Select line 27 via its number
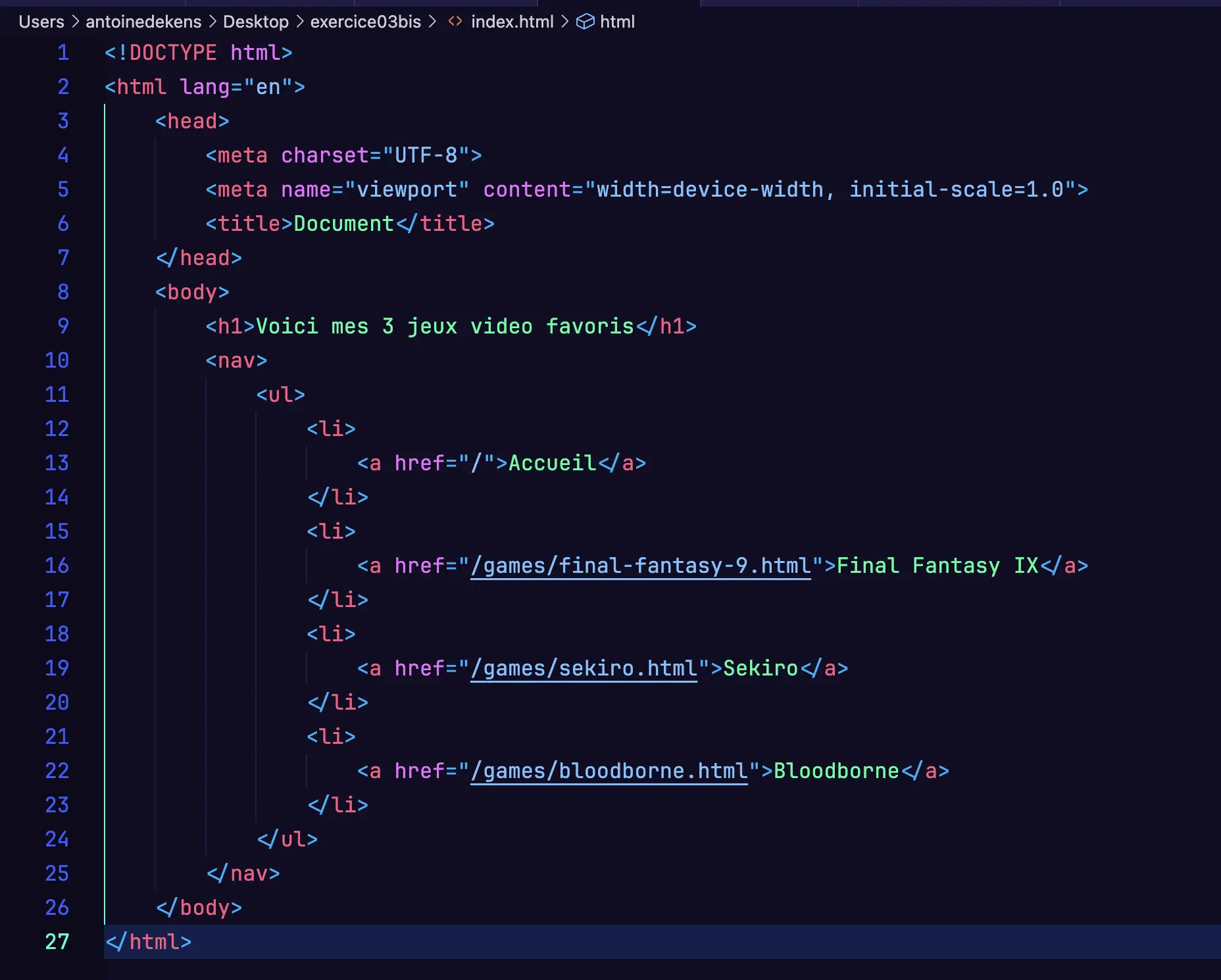 [57, 942]
